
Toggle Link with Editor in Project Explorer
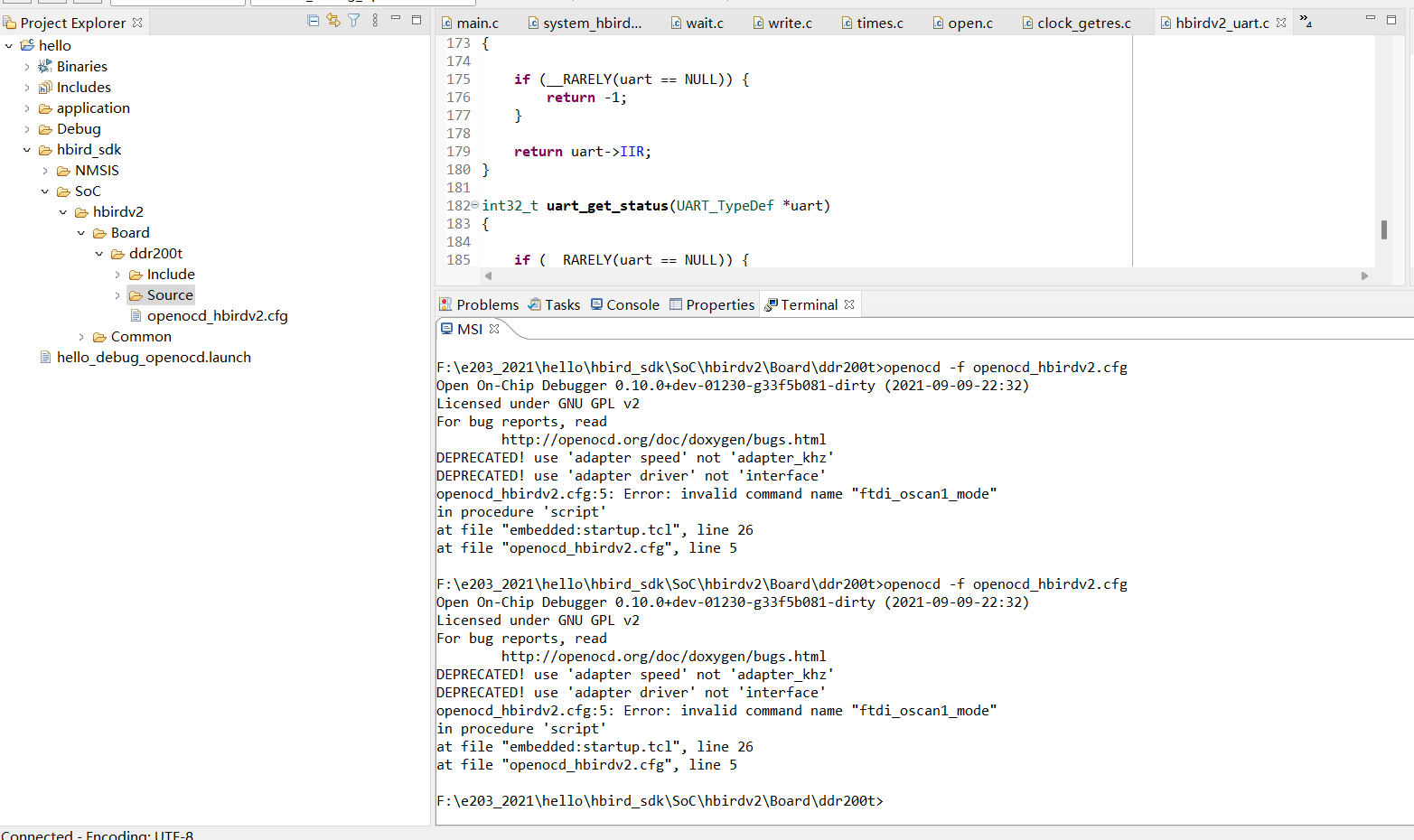(333, 21)
